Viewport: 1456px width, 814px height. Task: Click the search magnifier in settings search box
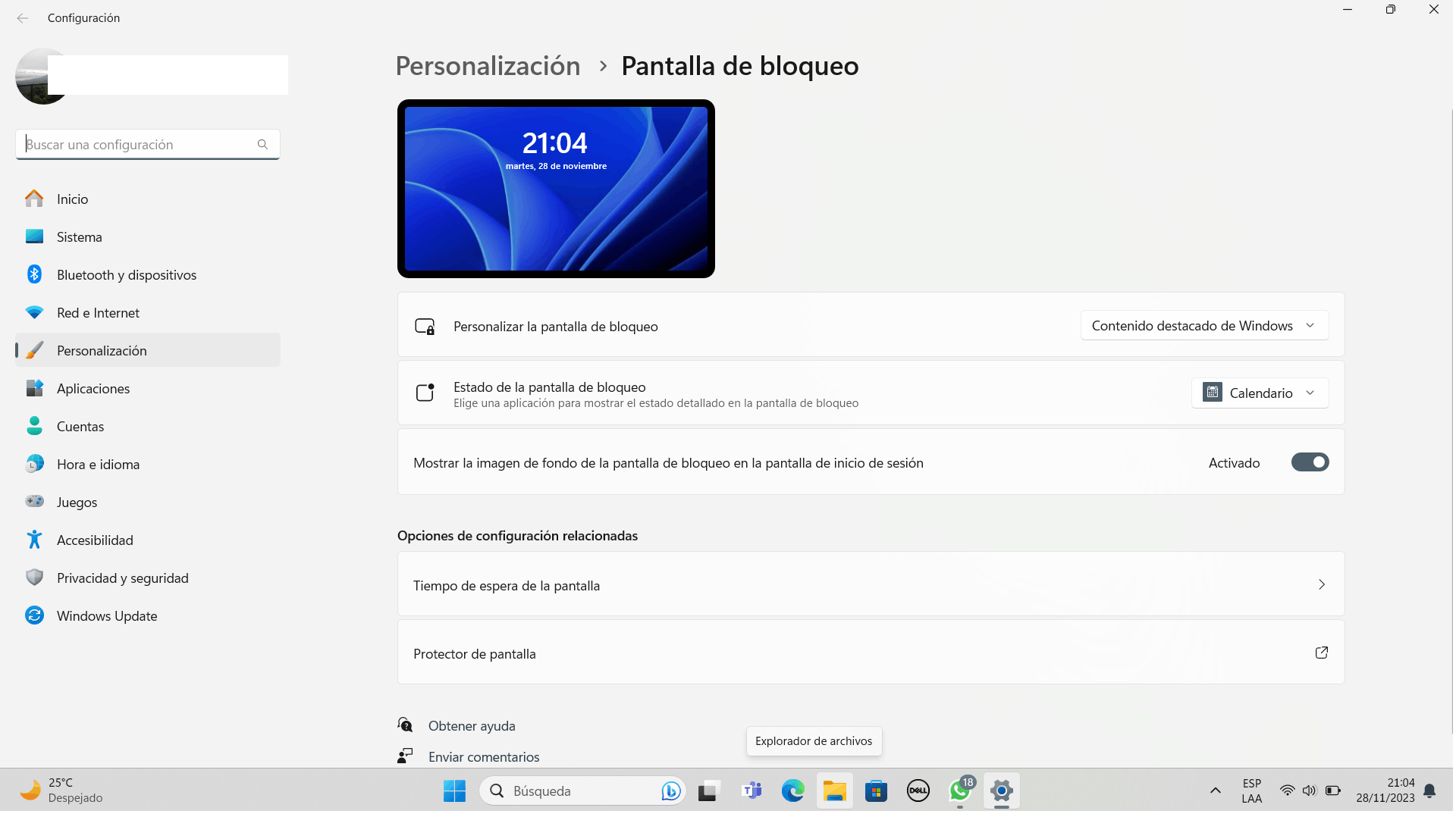[262, 145]
